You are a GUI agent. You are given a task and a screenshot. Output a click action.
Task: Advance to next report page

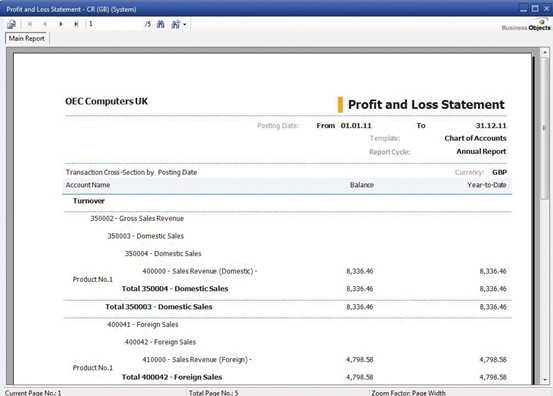[x=61, y=24]
